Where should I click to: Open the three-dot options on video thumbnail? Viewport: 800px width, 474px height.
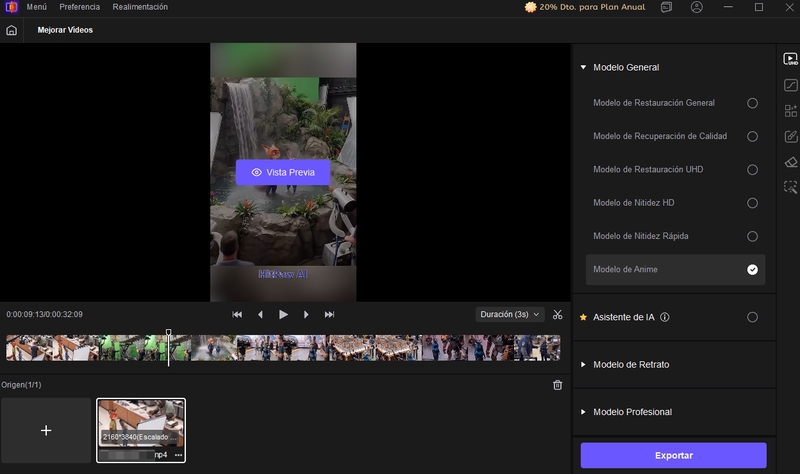pyautogui.click(x=178, y=455)
